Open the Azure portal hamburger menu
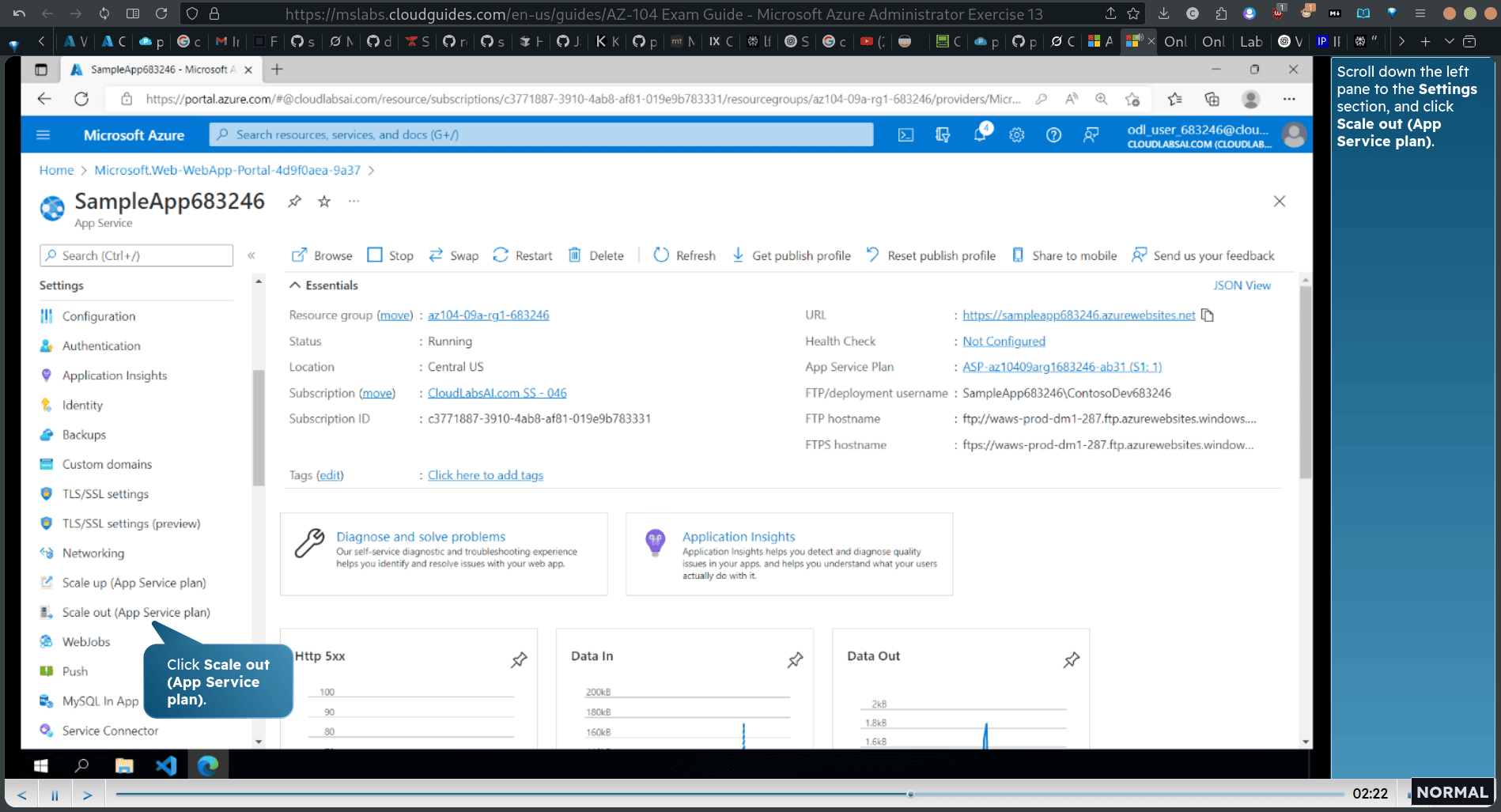The height and width of the screenshot is (812, 1501). (x=43, y=135)
